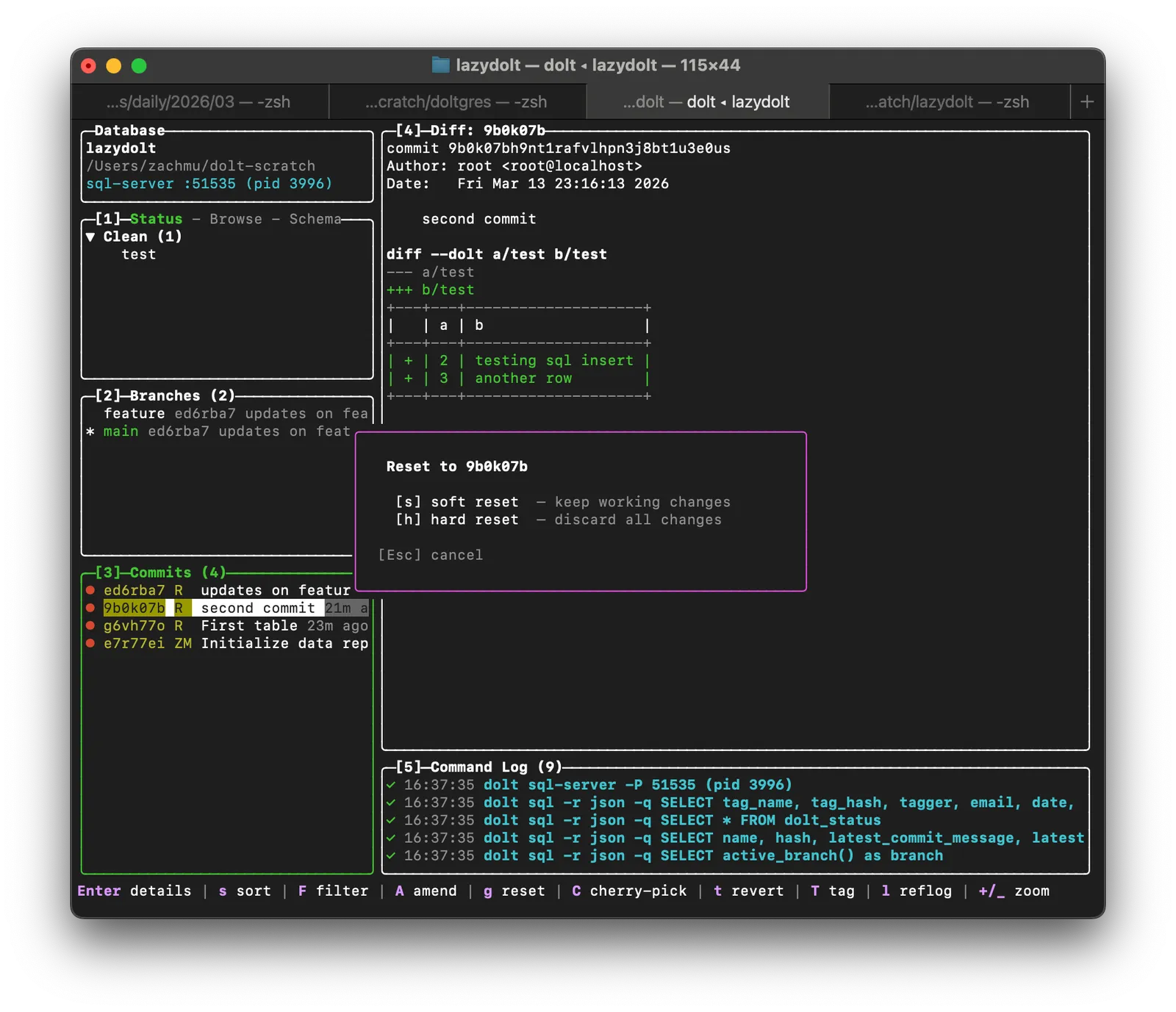Screen dimensions: 1176x1012
Task: Click red dot beside commit ed6rba7
Action: tap(90, 590)
